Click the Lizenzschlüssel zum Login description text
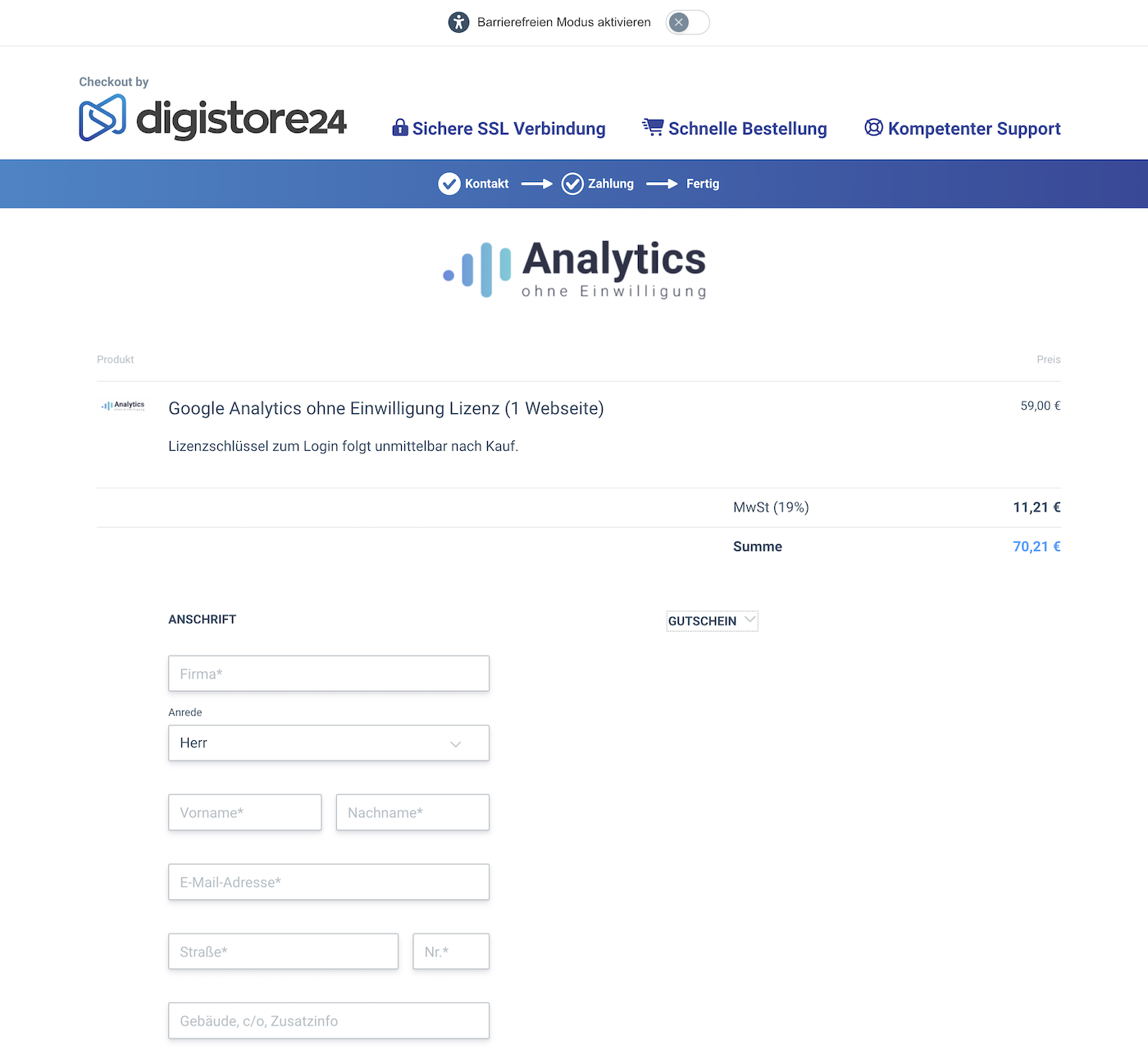Viewport: 1148px width, 1059px height. [x=344, y=446]
